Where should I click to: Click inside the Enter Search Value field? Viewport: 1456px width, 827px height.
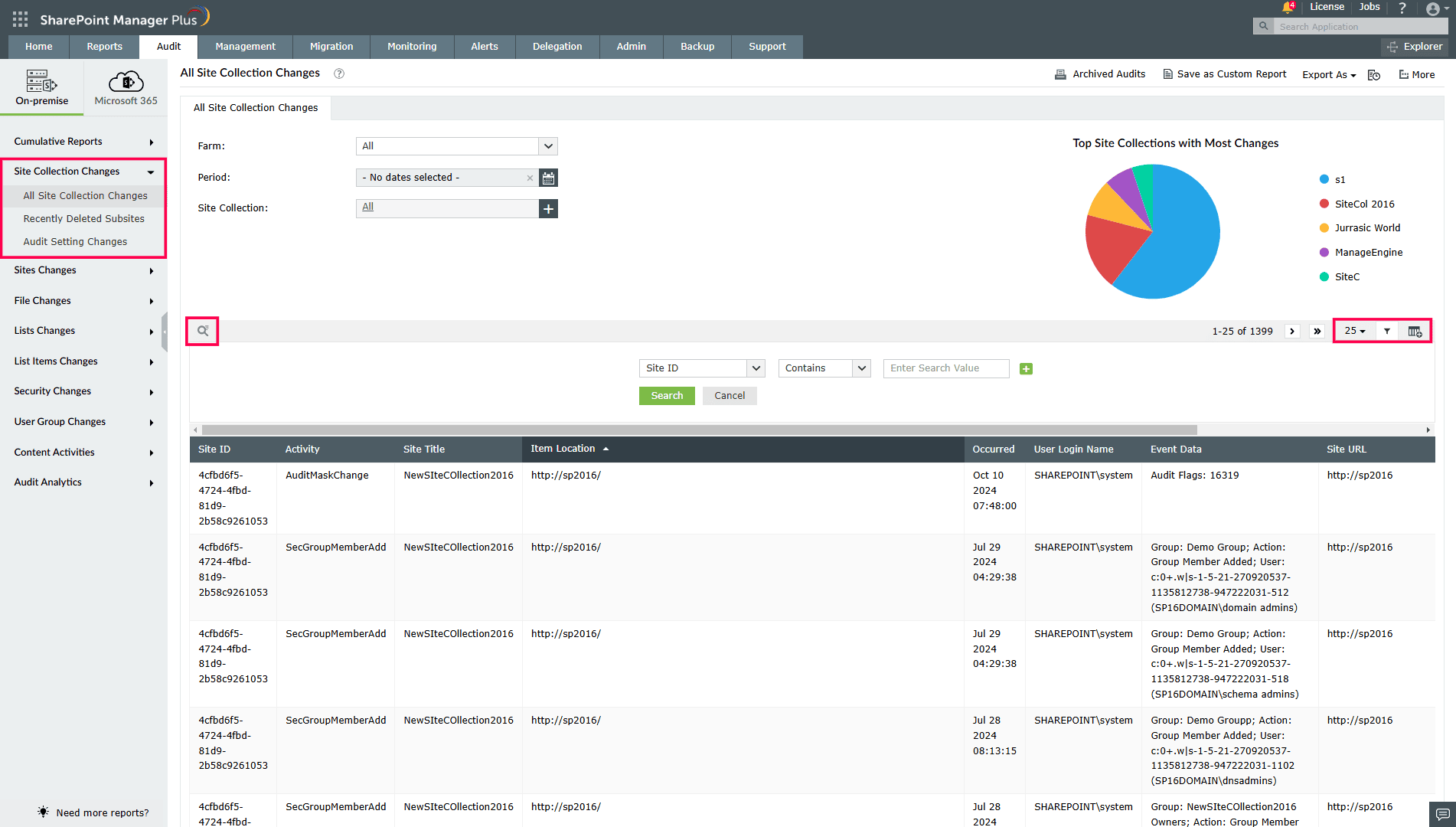tap(945, 368)
